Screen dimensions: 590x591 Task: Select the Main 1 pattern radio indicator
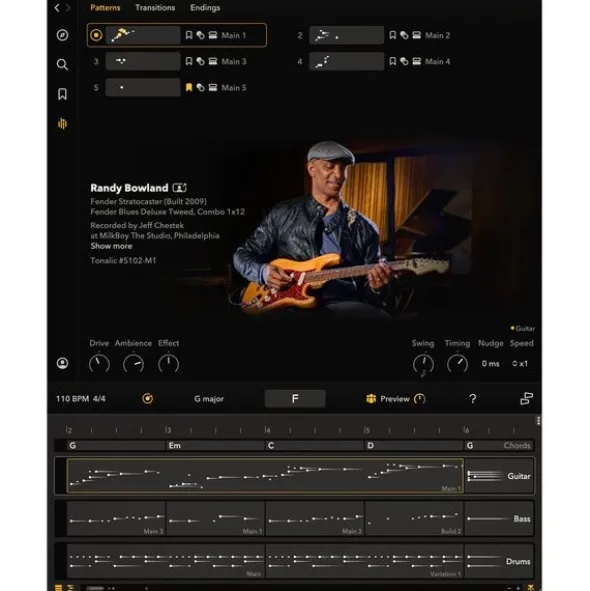coord(96,35)
